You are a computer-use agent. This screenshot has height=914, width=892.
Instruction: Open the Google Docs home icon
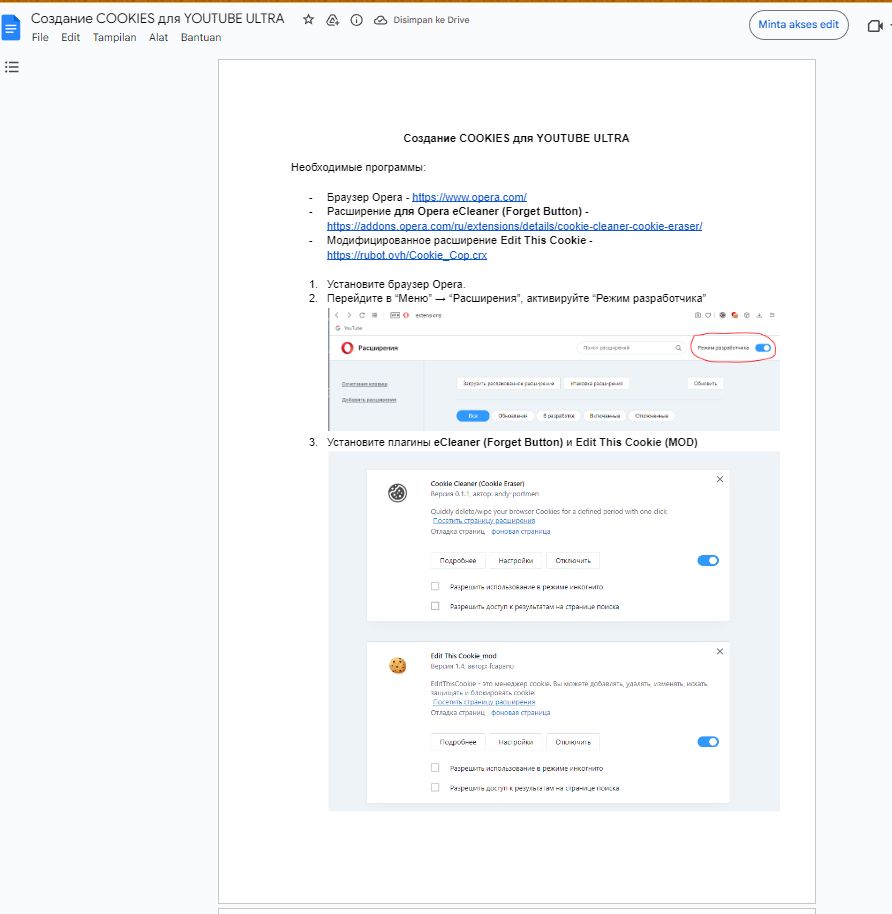[x=12, y=27]
